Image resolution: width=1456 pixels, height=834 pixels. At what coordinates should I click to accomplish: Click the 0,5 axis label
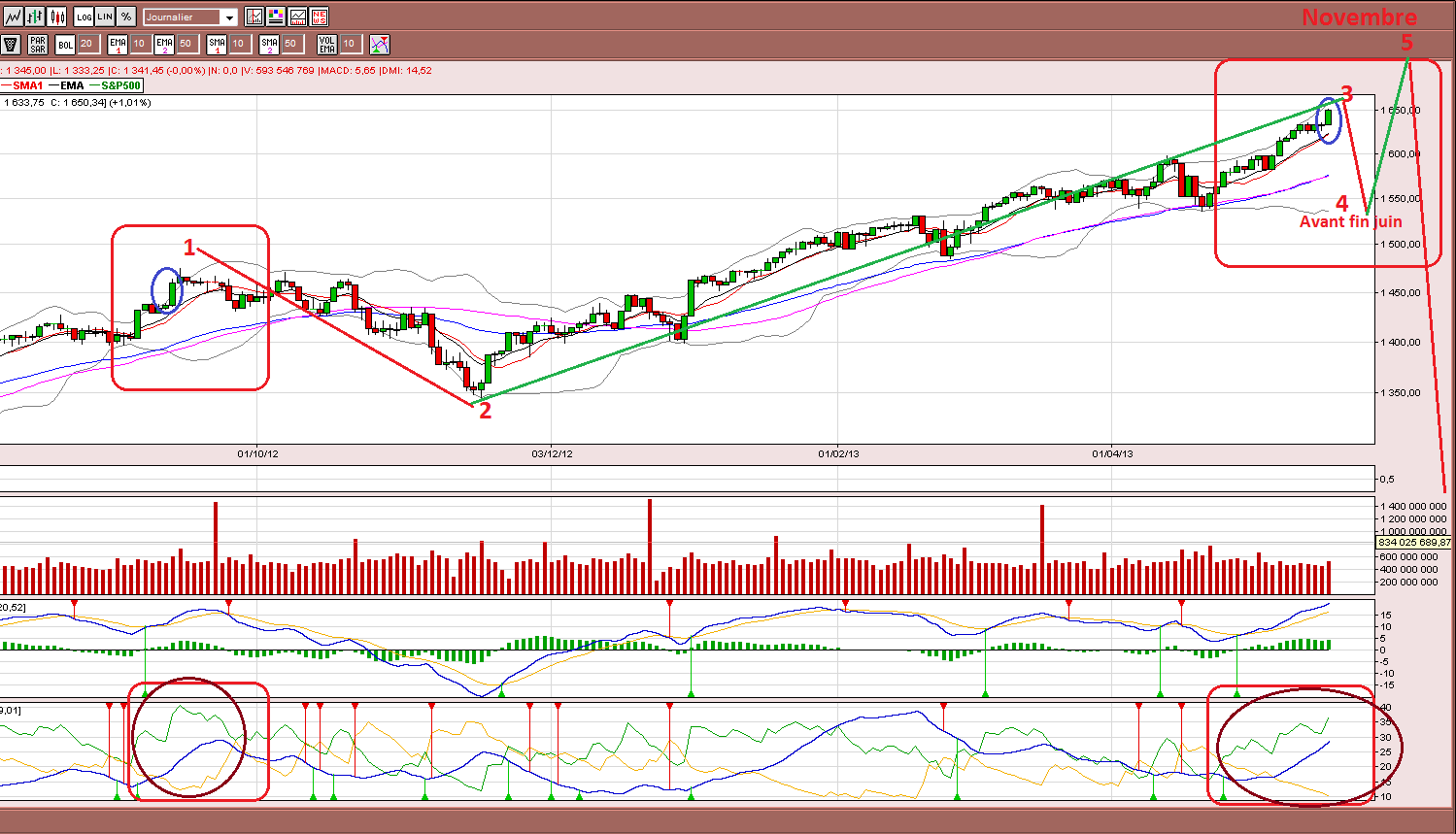pyautogui.click(x=1387, y=480)
